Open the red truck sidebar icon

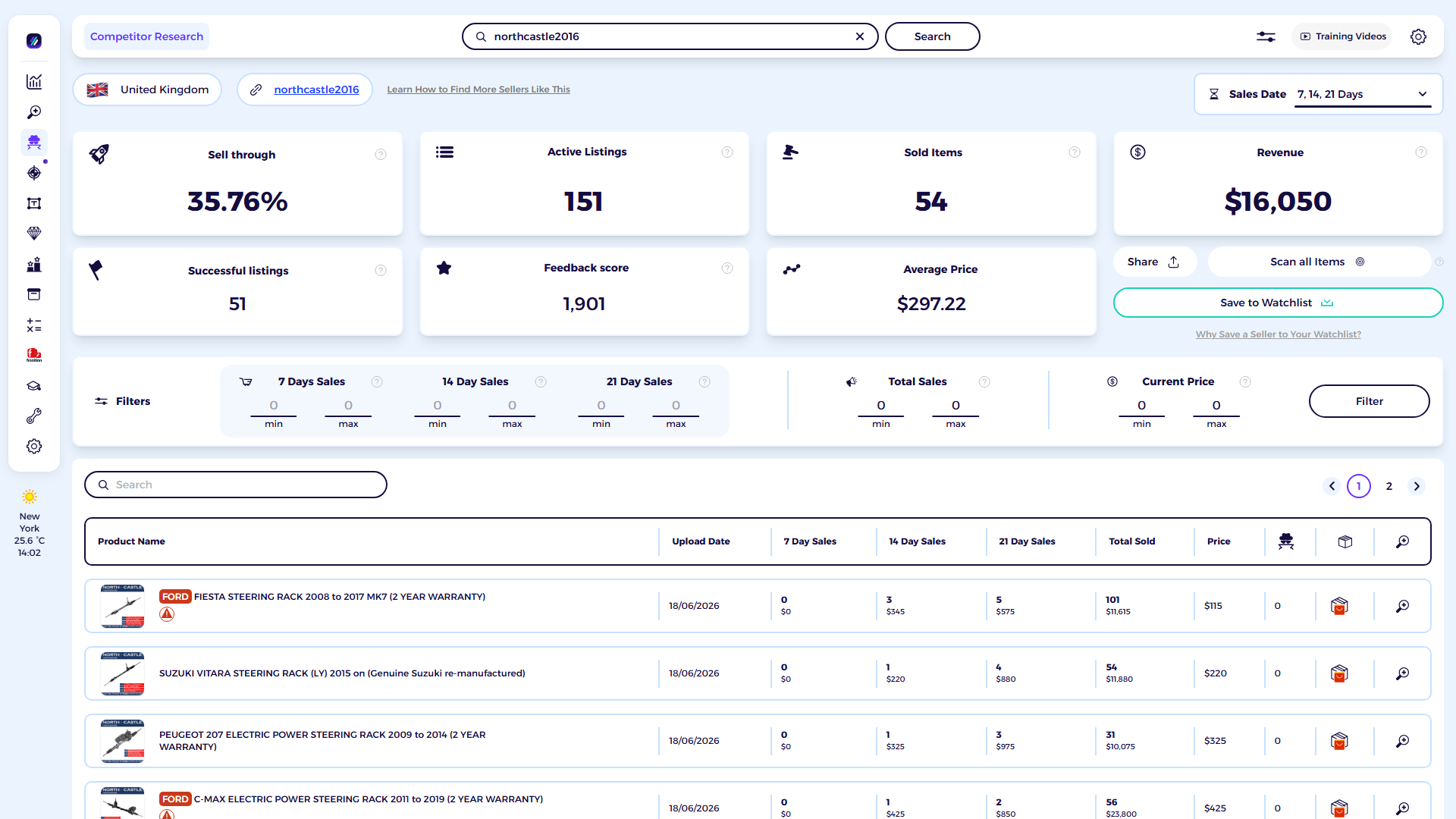pos(34,355)
